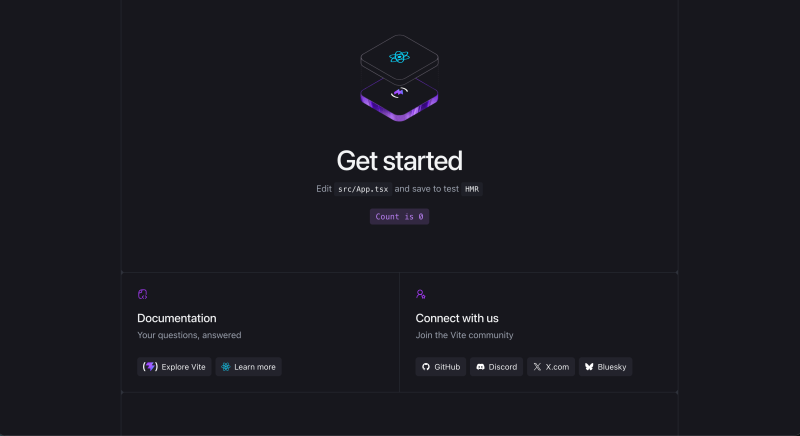Open the Explore Vite link
The width and height of the screenshot is (800, 436).
[174, 367]
